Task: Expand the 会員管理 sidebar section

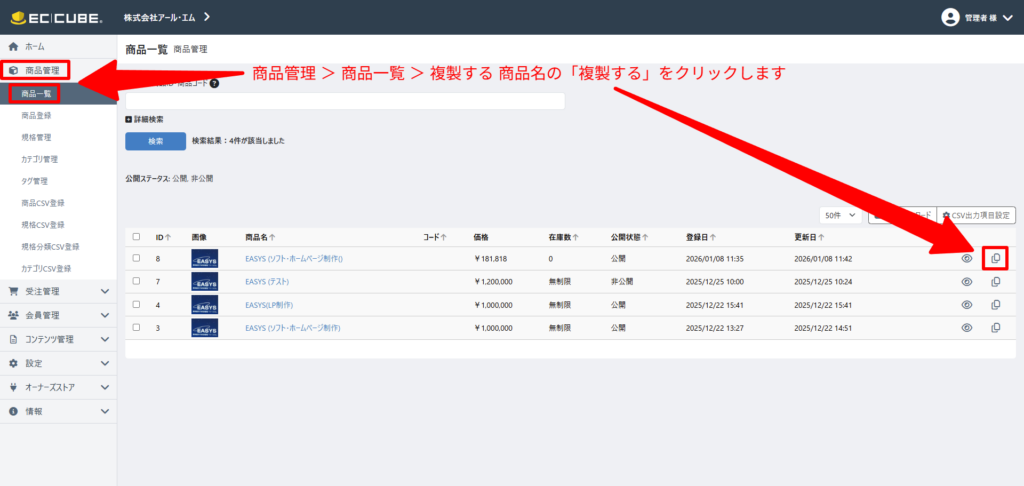Action: tap(58, 315)
